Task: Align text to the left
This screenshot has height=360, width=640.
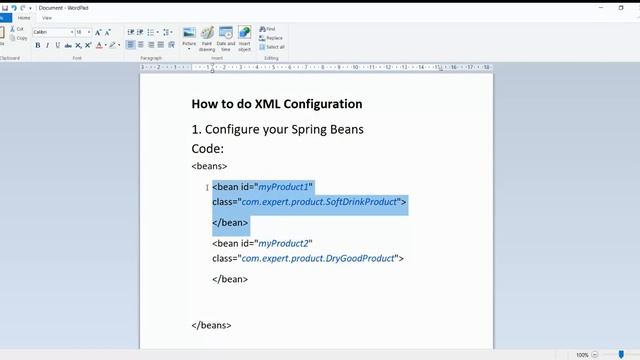Action: tap(131, 44)
